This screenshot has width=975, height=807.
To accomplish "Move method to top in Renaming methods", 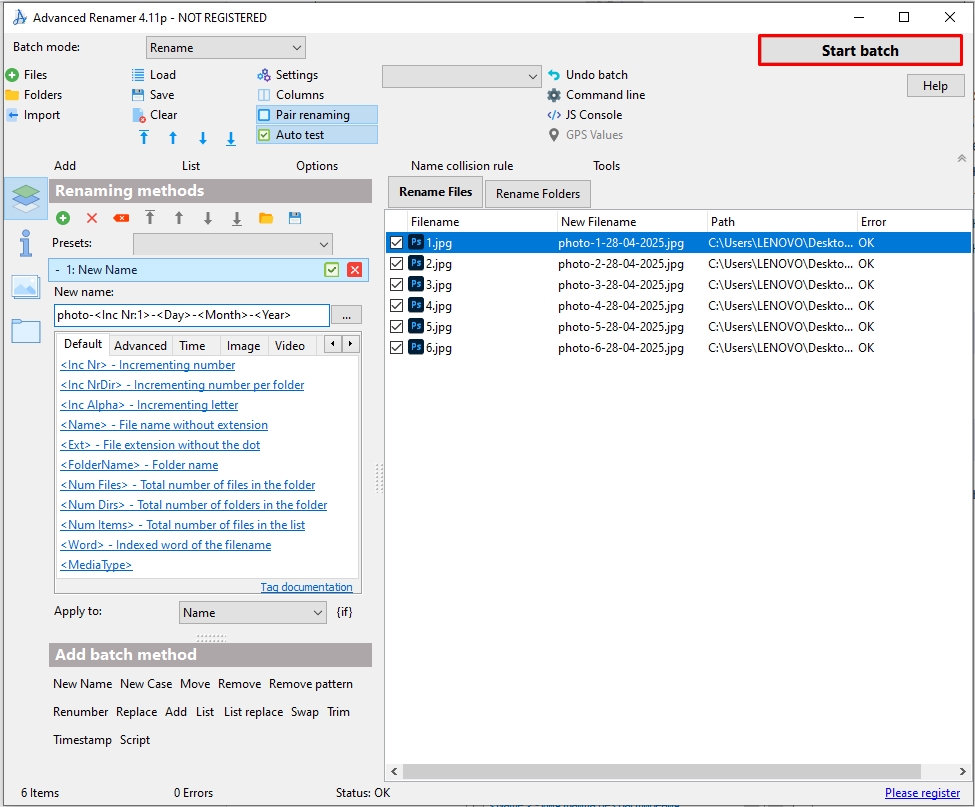I will point(150,218).
